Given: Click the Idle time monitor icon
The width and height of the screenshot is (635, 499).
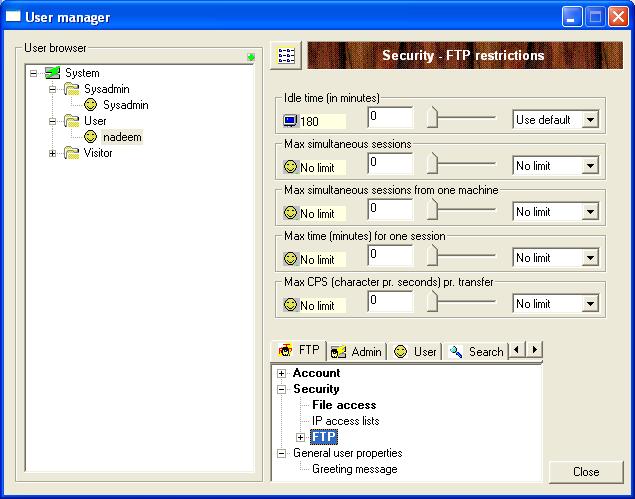Looking at the screenshot, I should pyautogui.click(x=291, y=121).
